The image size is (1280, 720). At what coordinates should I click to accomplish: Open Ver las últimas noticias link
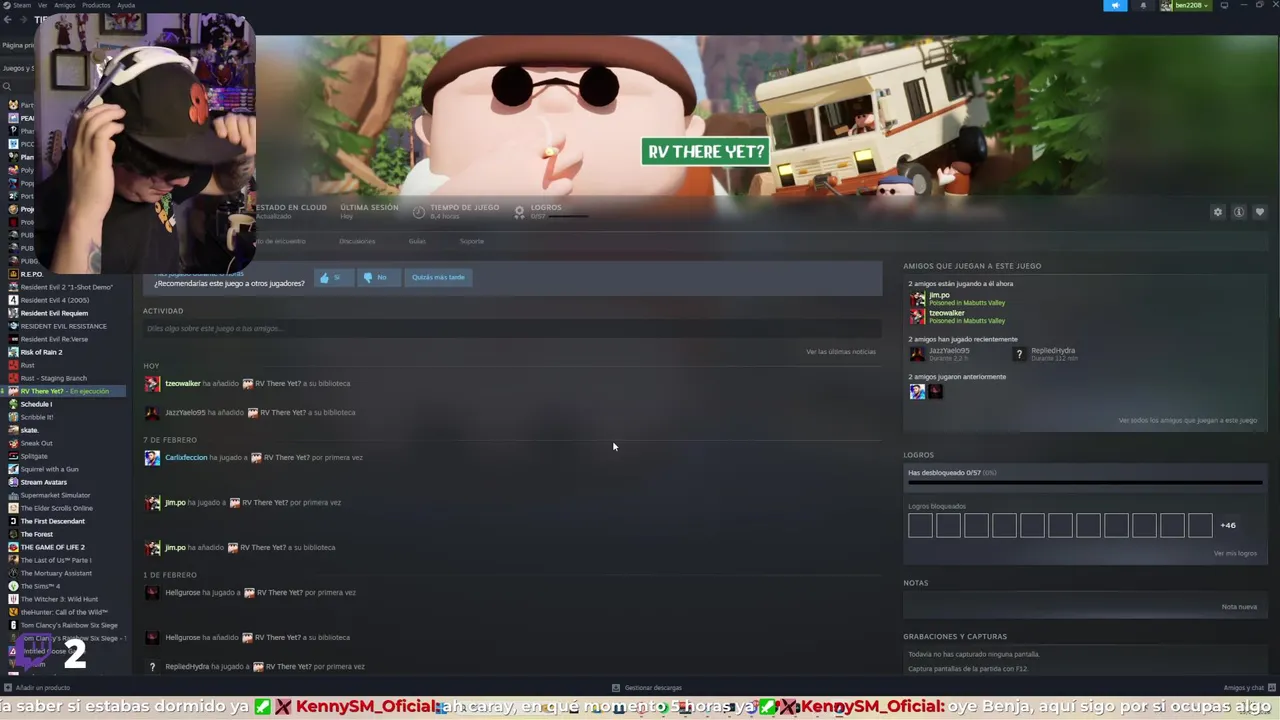(841, 352)
